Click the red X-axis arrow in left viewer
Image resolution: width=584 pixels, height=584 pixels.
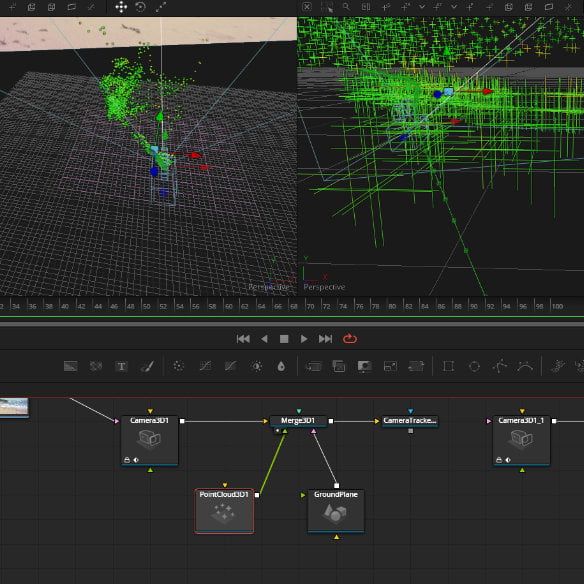195,155
